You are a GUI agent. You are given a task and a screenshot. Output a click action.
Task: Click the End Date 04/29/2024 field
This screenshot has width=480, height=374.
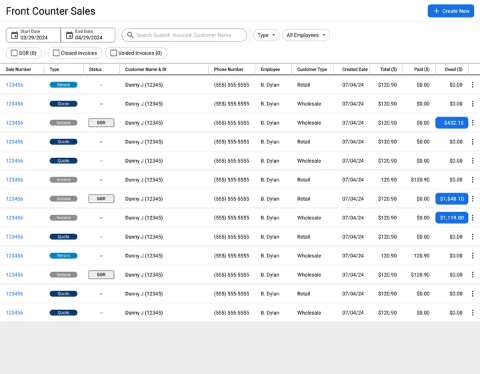pos(88,35)
